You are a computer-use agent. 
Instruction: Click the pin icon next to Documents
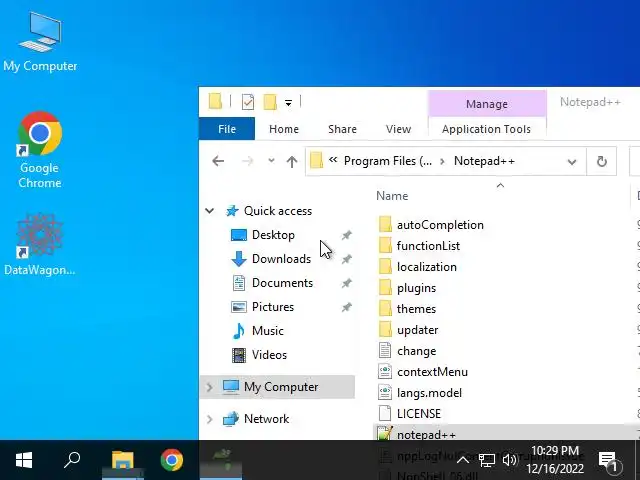(347, 283)
